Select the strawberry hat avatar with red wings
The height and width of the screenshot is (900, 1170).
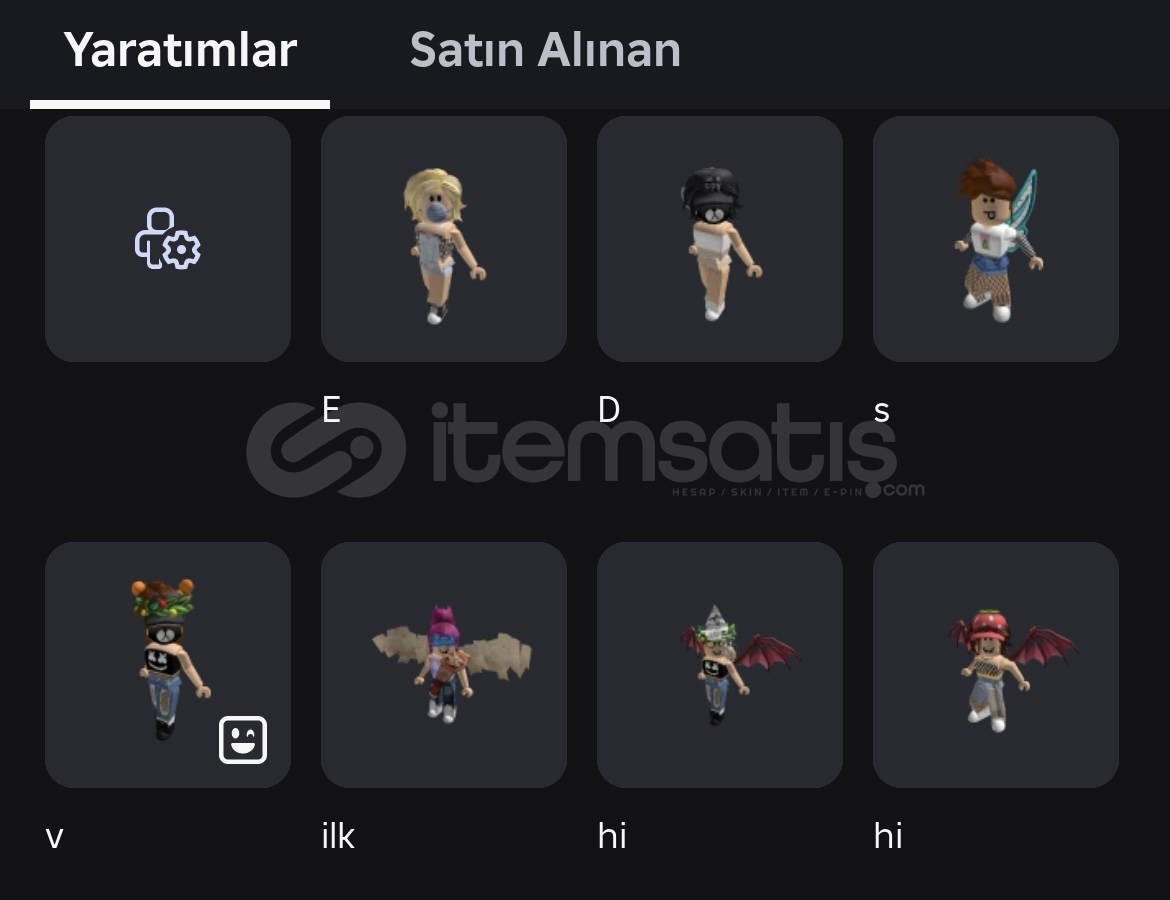[x=996, y=665]
